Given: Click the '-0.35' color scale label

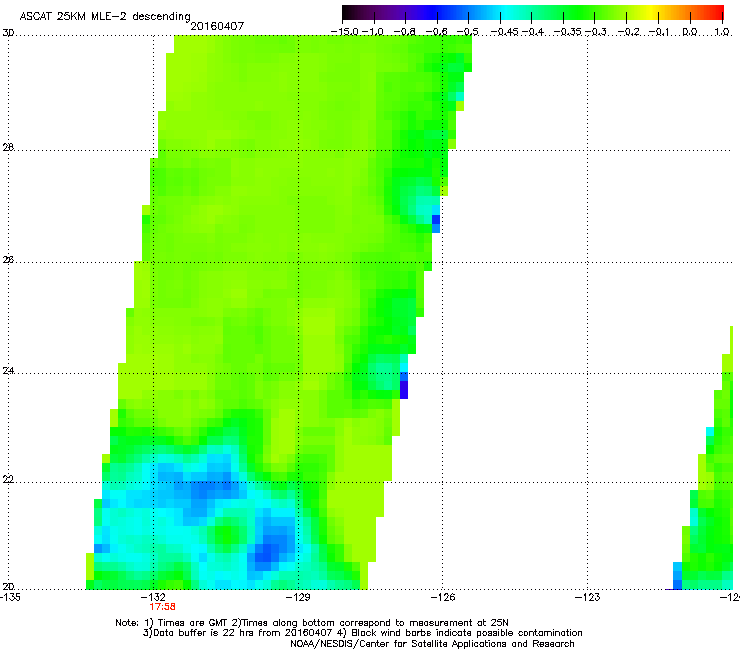Looking at the screenshot, I should 568,32.
